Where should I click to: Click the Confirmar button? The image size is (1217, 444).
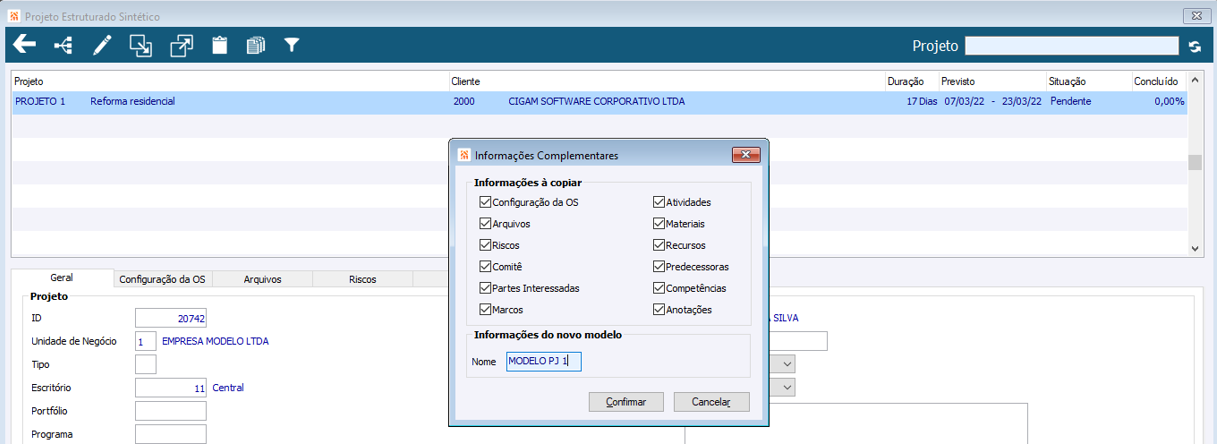(x=626, y=402)
